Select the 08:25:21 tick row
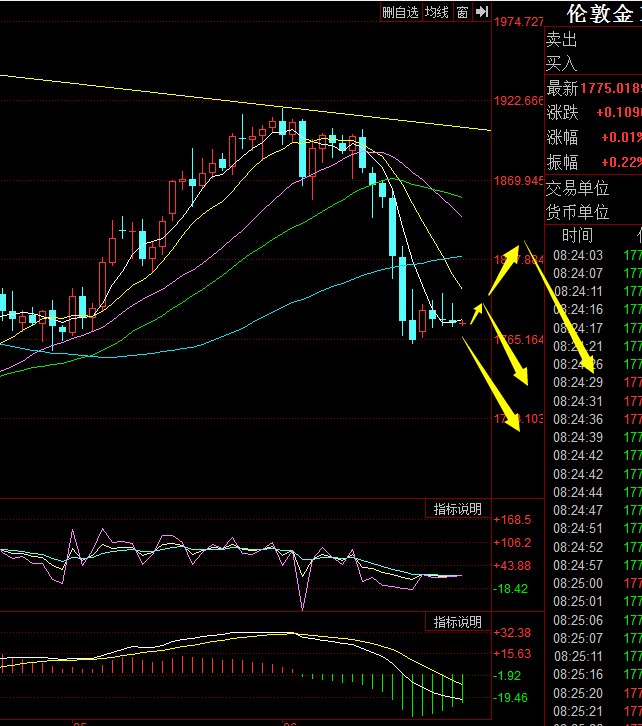Image resolution: width=642 pixels, height=726 pixels. tap(594, 711)
